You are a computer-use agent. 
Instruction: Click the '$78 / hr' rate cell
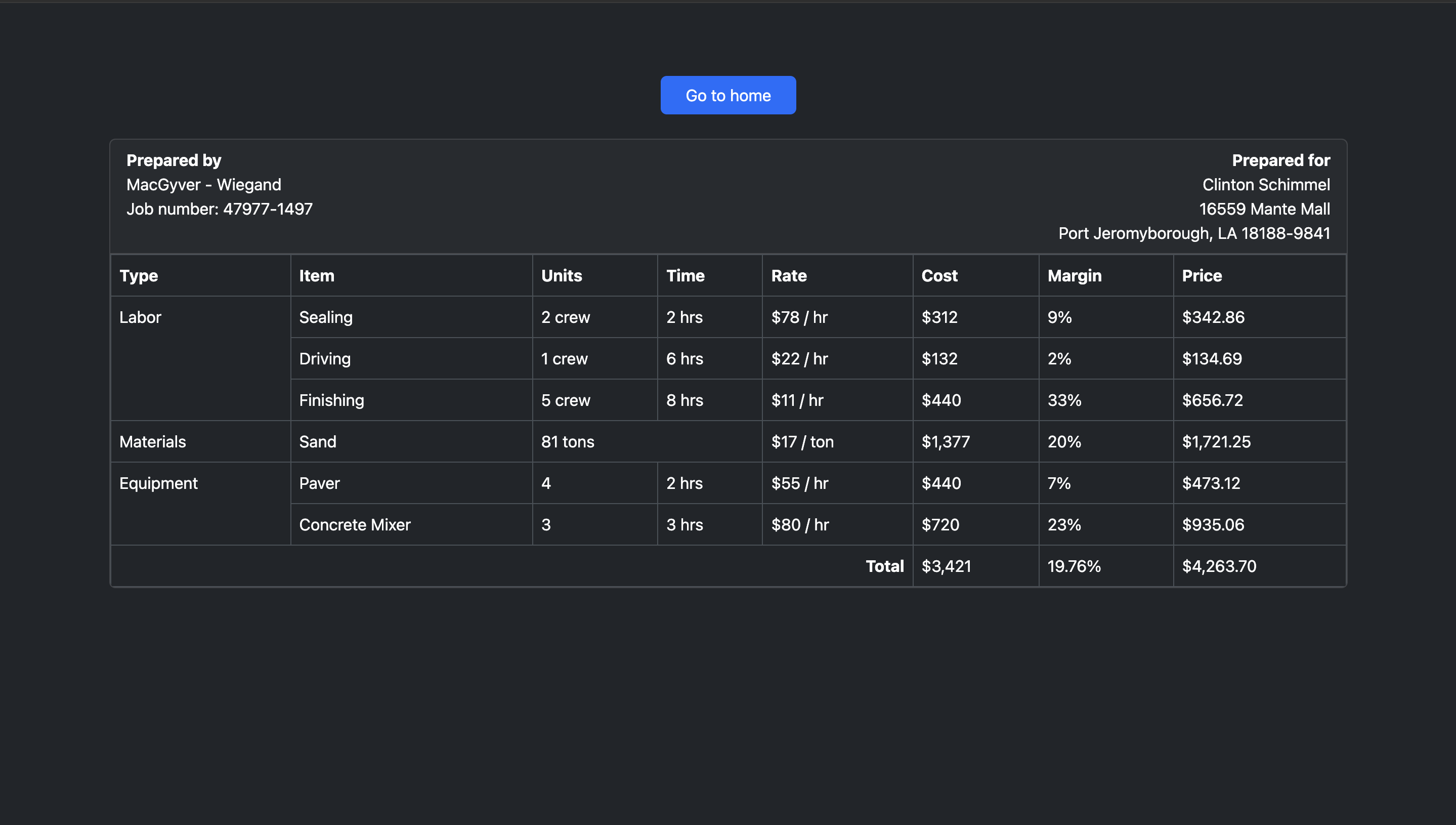pos(838,317)
